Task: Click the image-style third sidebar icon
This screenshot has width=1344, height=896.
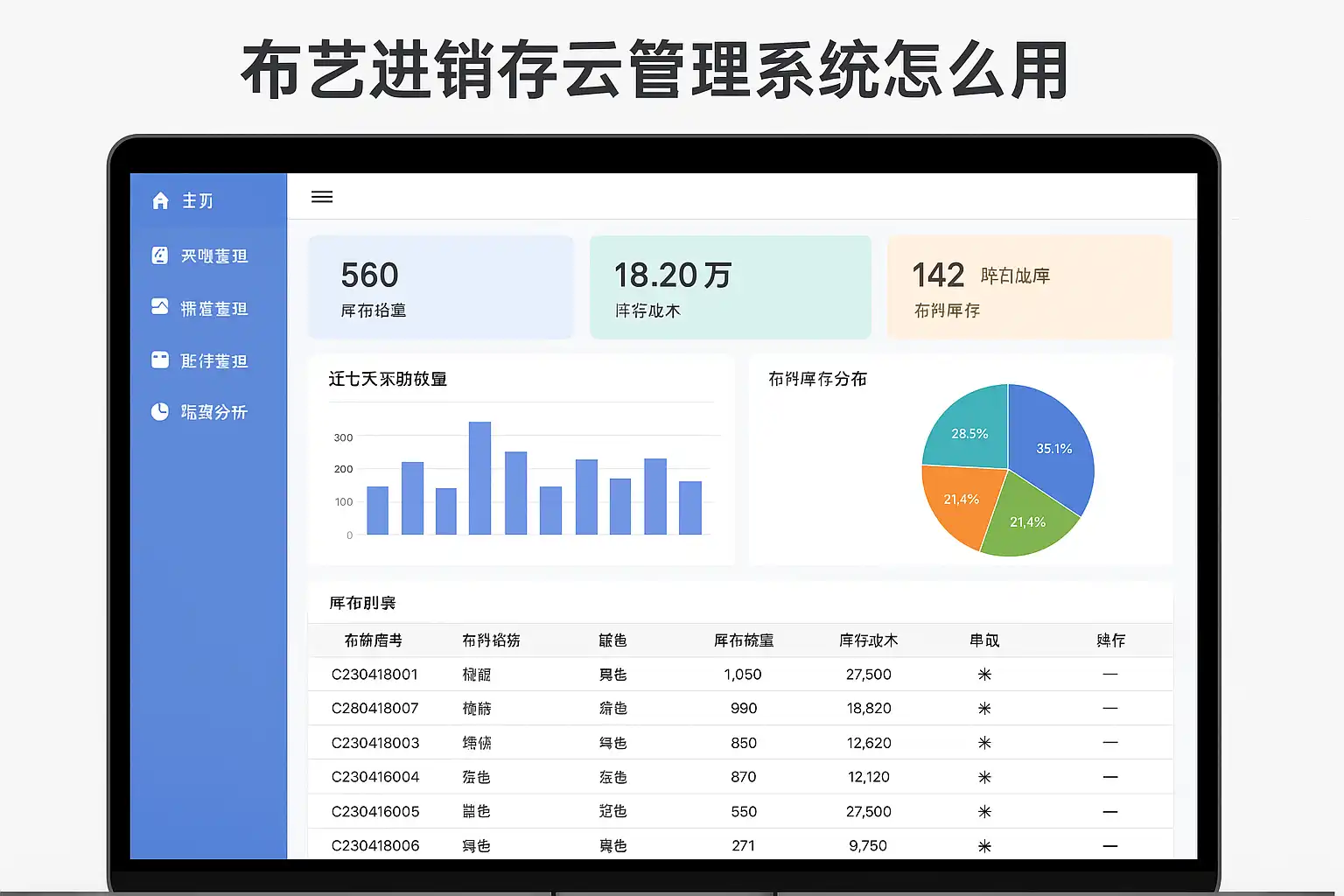Action: (159, 306)
